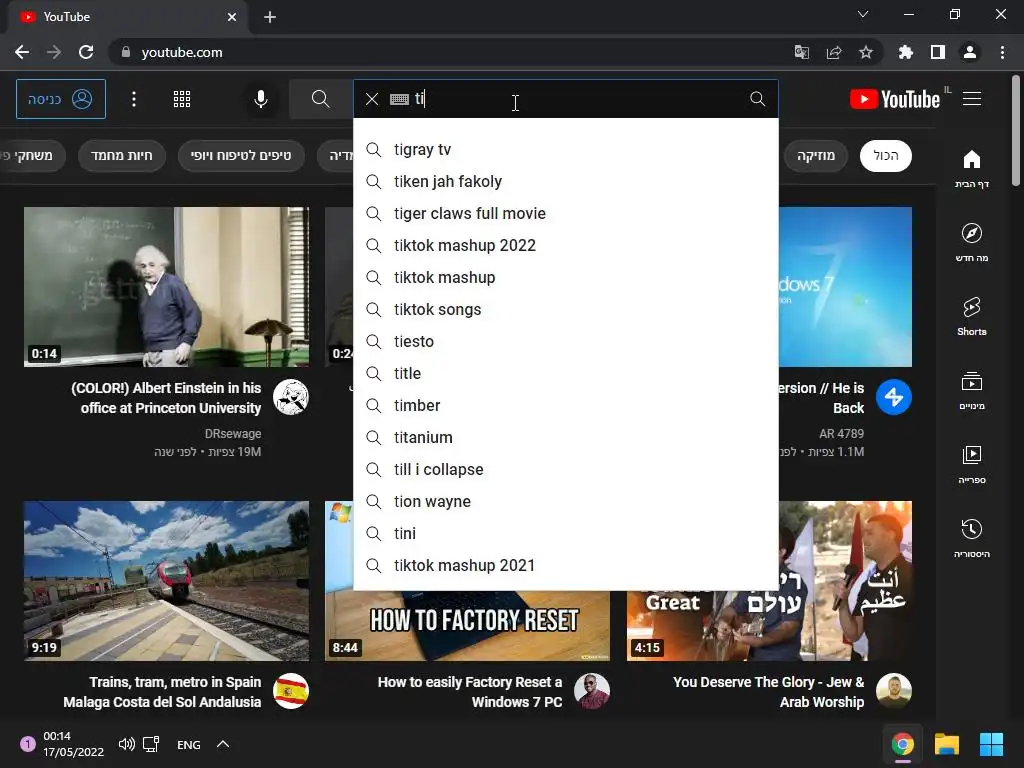Select the suggestion "titanium"

click(x=566, y=438)
